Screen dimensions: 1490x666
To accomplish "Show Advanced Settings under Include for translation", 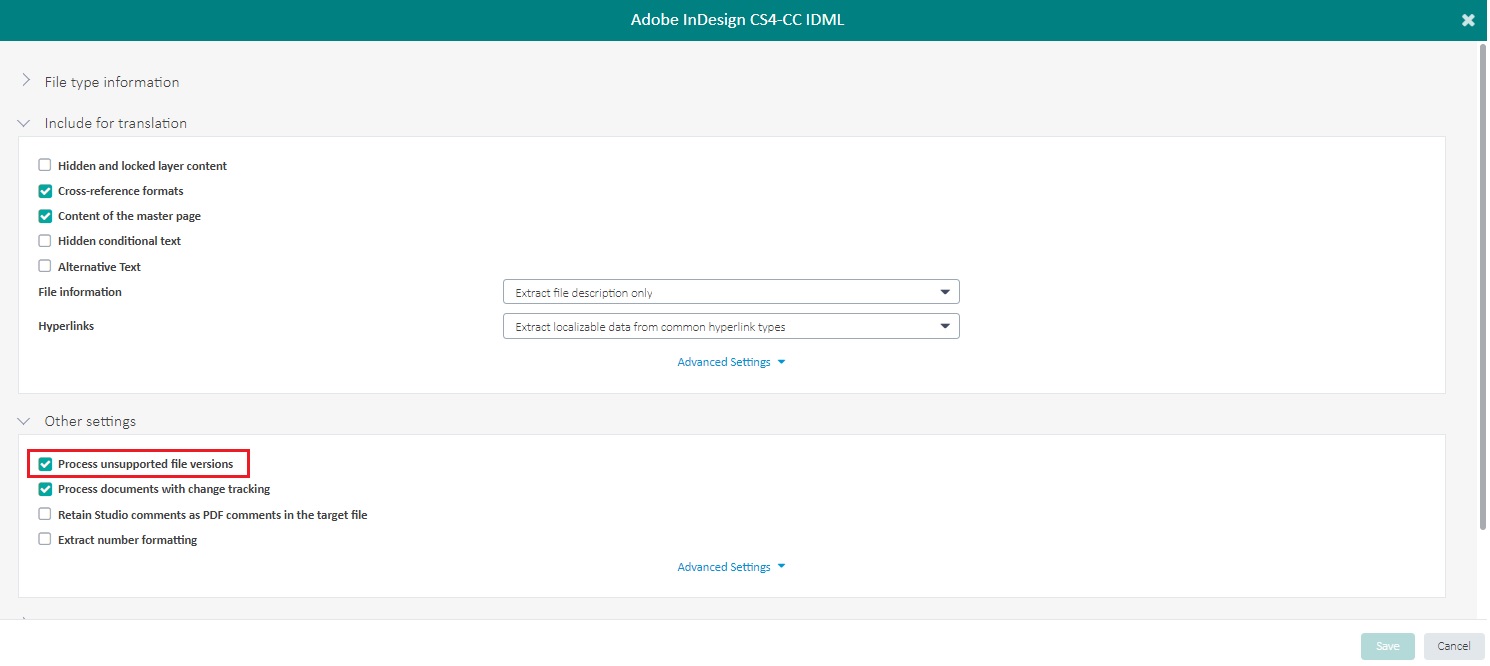I will click(731, 362).
